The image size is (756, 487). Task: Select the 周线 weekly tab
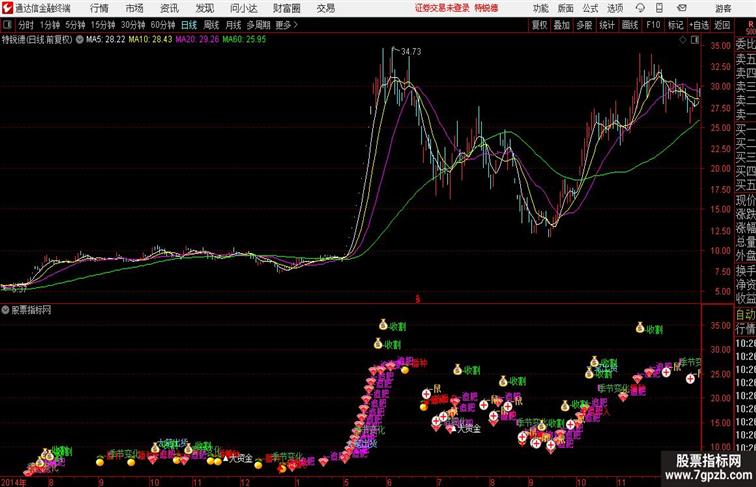[211, 25]
